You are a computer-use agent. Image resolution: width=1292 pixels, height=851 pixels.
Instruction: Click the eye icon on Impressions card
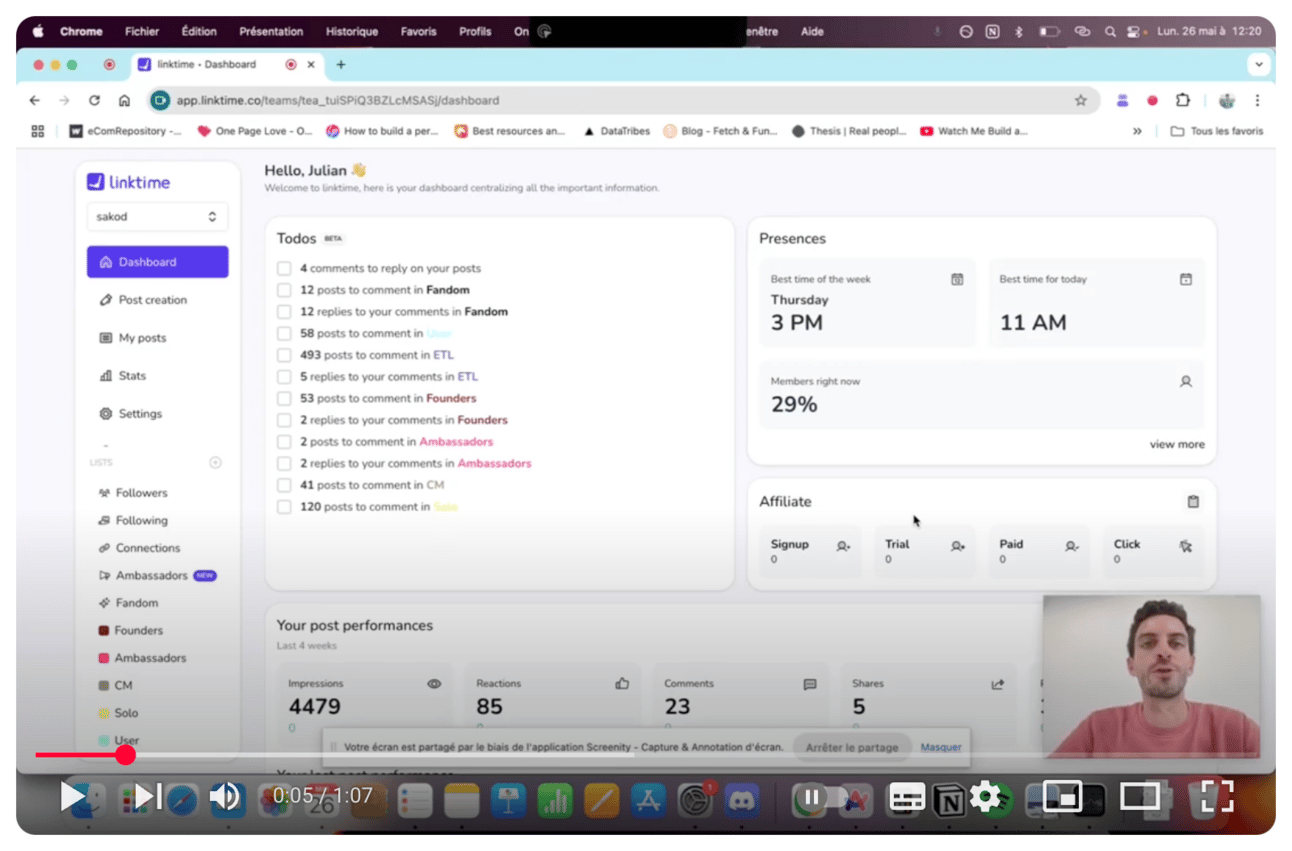434,684
